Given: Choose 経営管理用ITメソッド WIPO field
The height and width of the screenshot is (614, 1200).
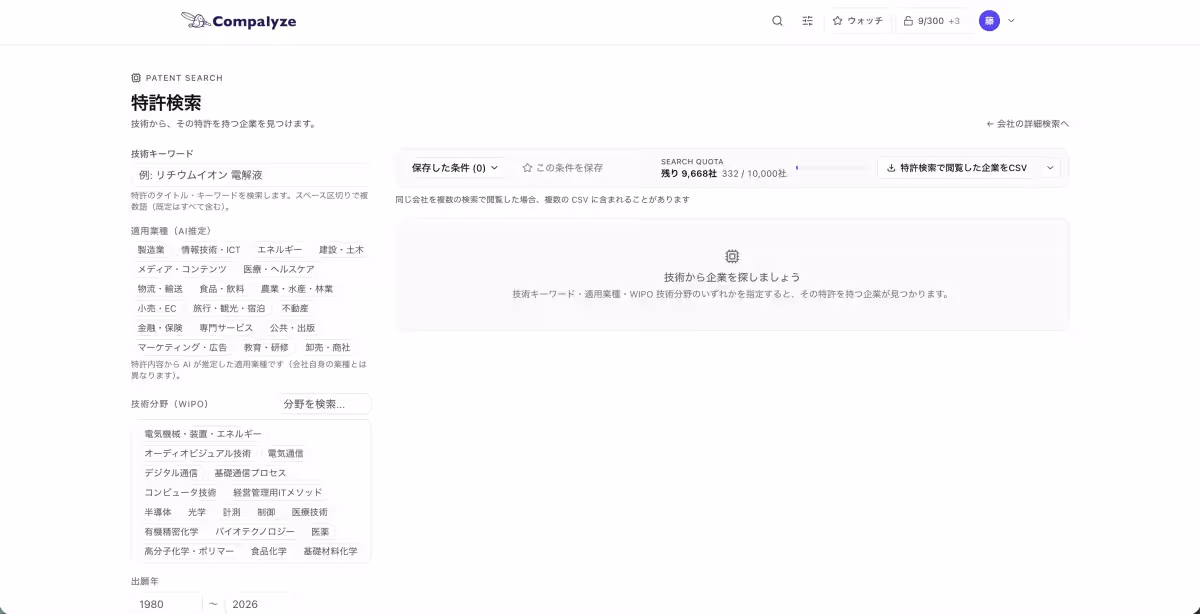Looking at the screenshot, I should [x=278, y=492].
